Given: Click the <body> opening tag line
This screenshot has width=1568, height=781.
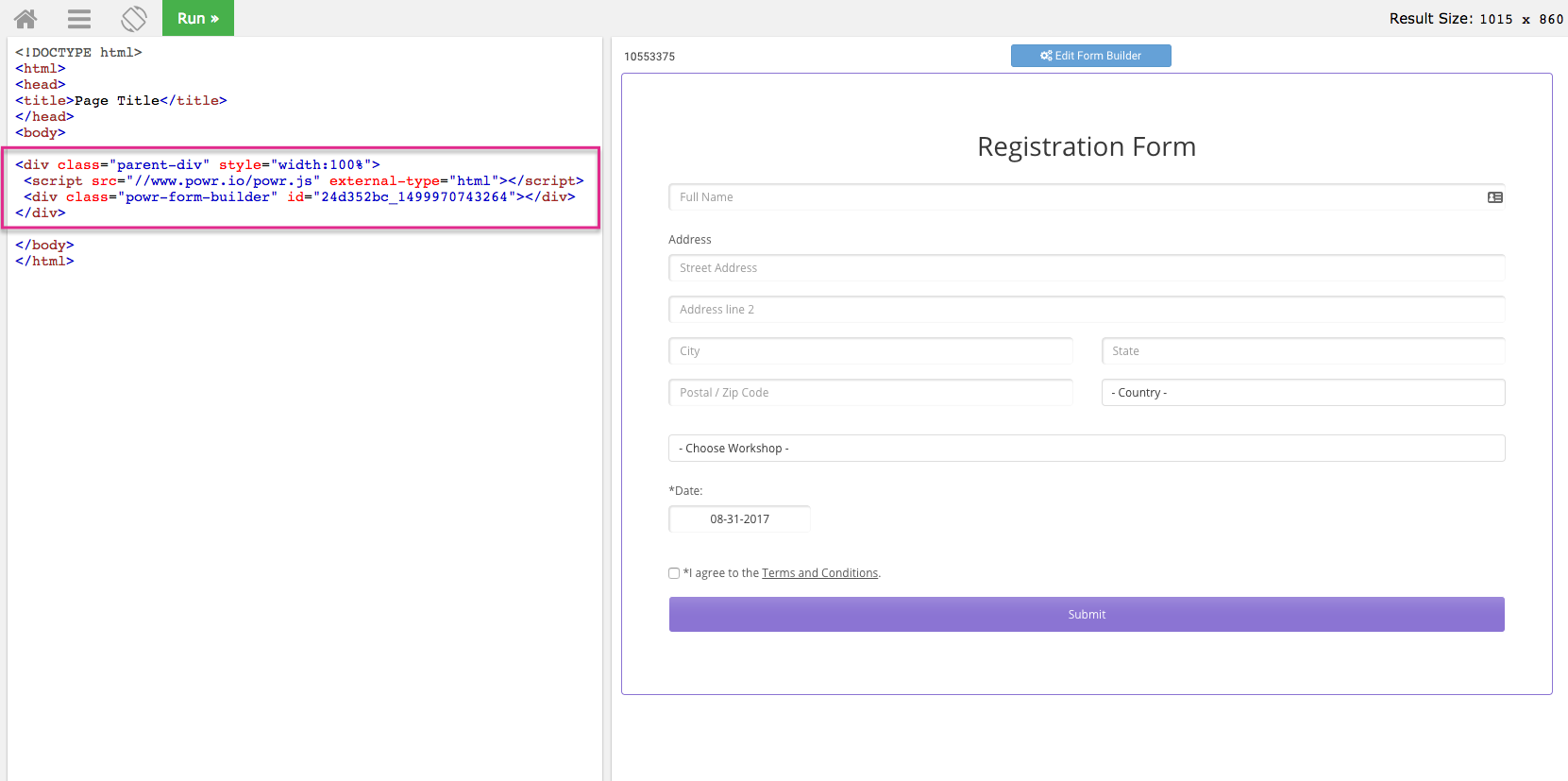Looking at the screenshot, I should pyautogui.click(x=41, y=133).
